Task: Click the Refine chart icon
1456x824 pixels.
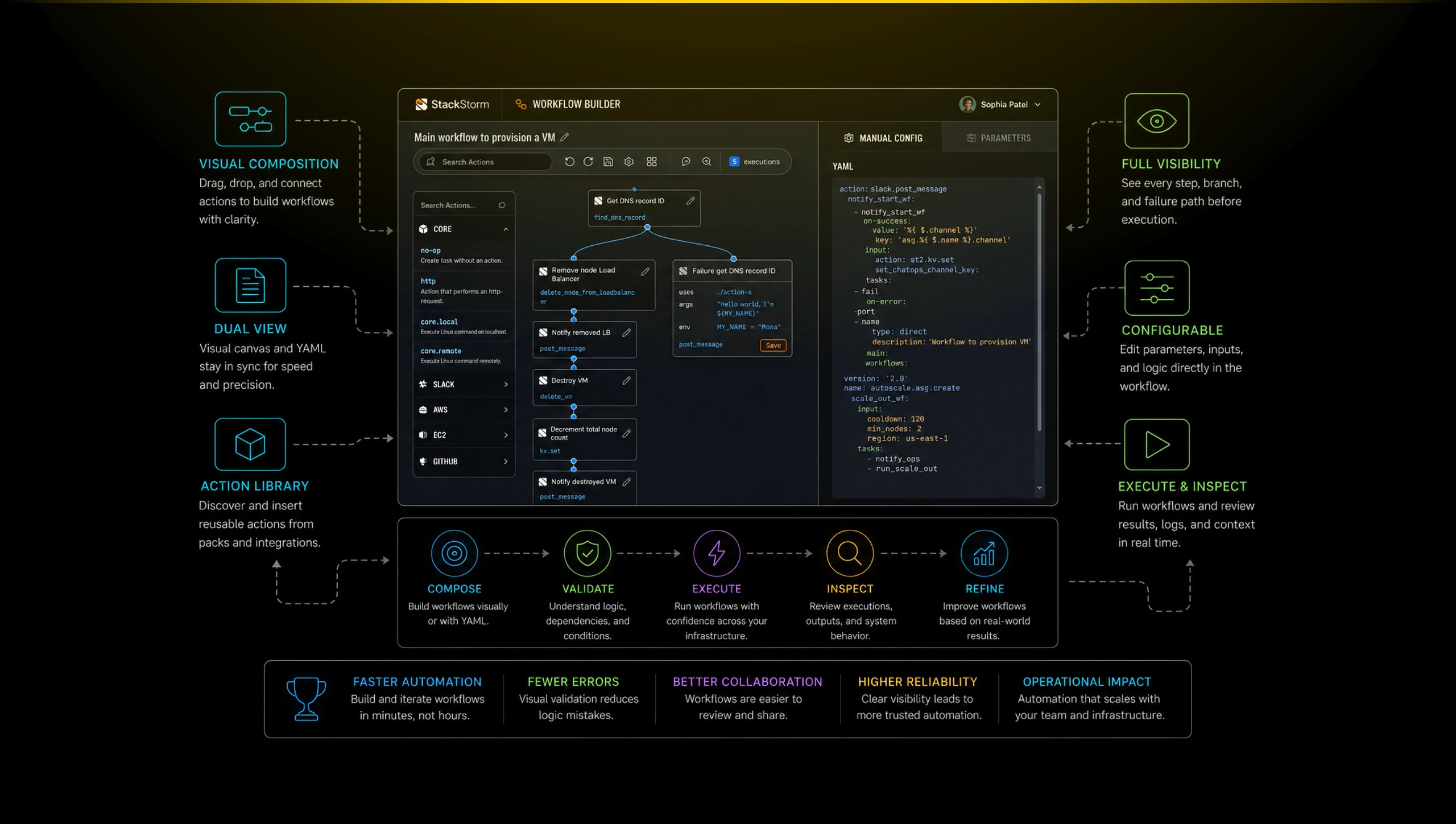Action: pos(984,553)
